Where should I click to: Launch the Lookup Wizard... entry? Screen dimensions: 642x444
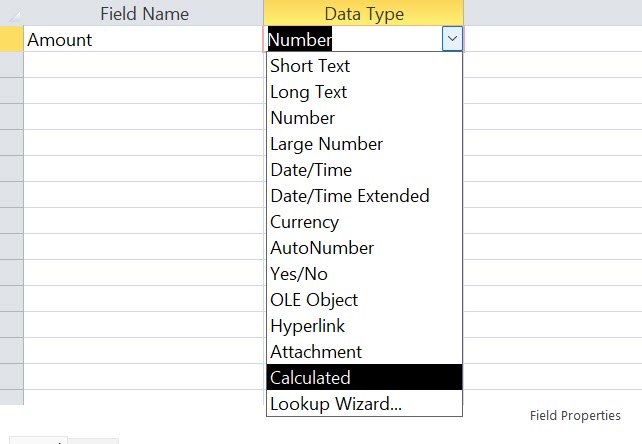[x=364, y=403]
